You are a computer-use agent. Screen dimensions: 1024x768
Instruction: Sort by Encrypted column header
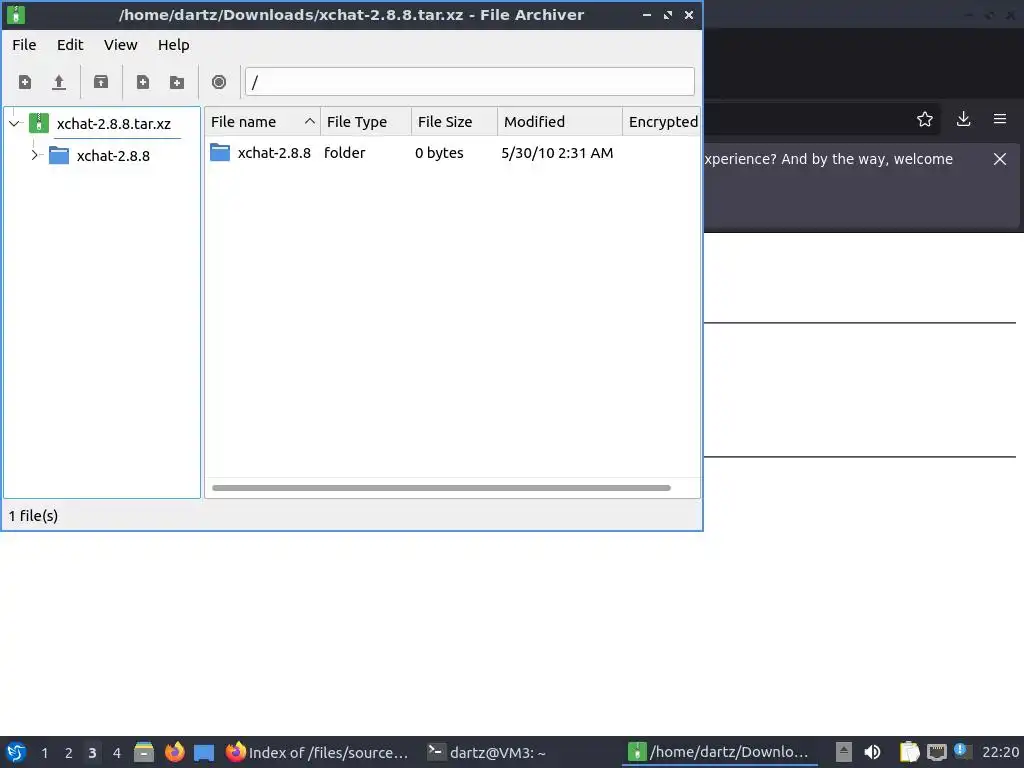(662, 122)
